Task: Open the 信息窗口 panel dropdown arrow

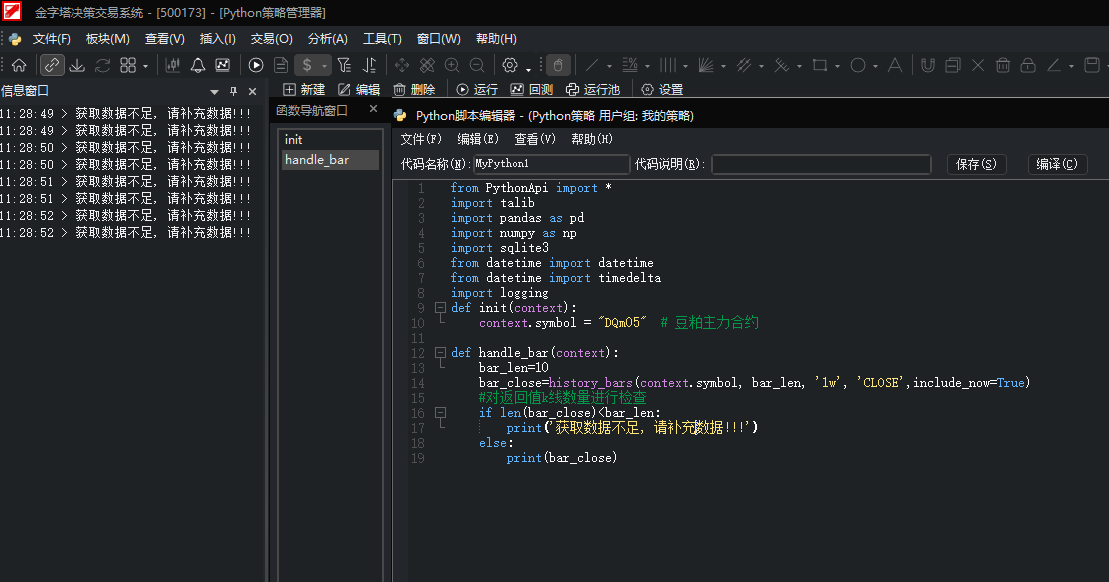Action: 214,92
